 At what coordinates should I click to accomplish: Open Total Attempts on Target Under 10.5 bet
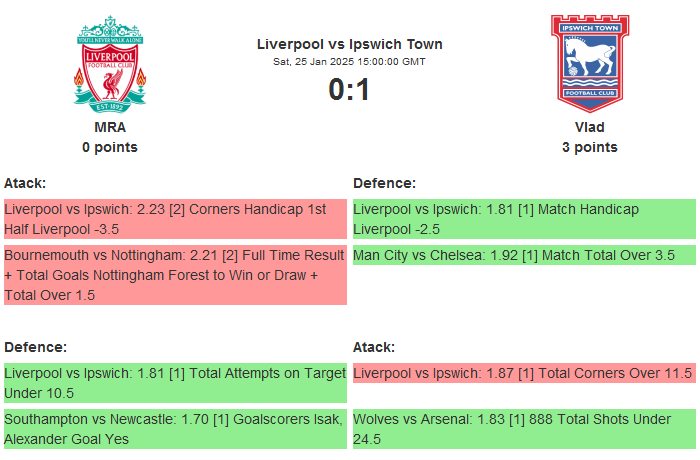[x=174, y=383]
